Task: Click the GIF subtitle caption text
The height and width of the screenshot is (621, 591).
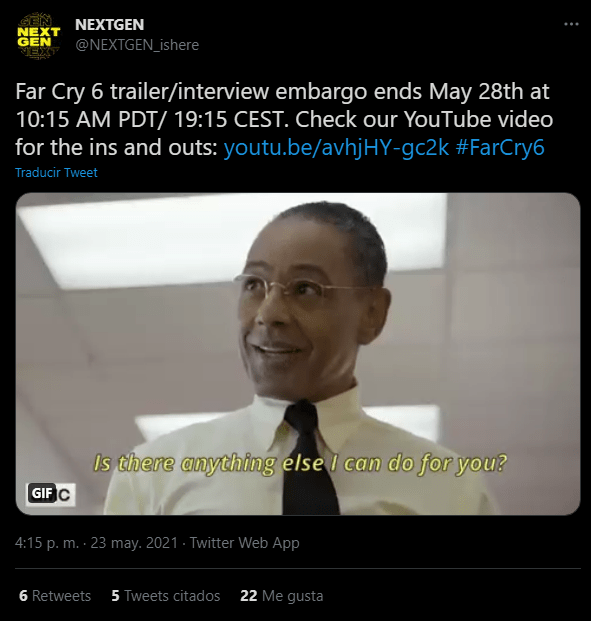Action: tap(300, 463)
